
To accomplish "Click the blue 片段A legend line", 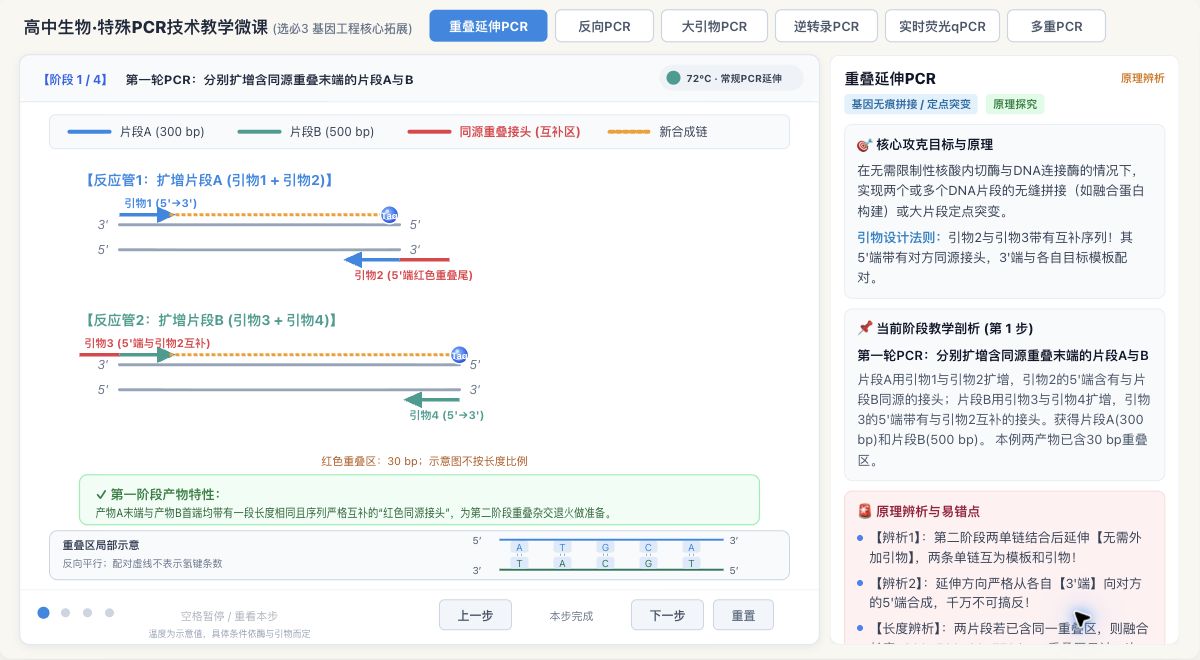I will pos(89,132).
